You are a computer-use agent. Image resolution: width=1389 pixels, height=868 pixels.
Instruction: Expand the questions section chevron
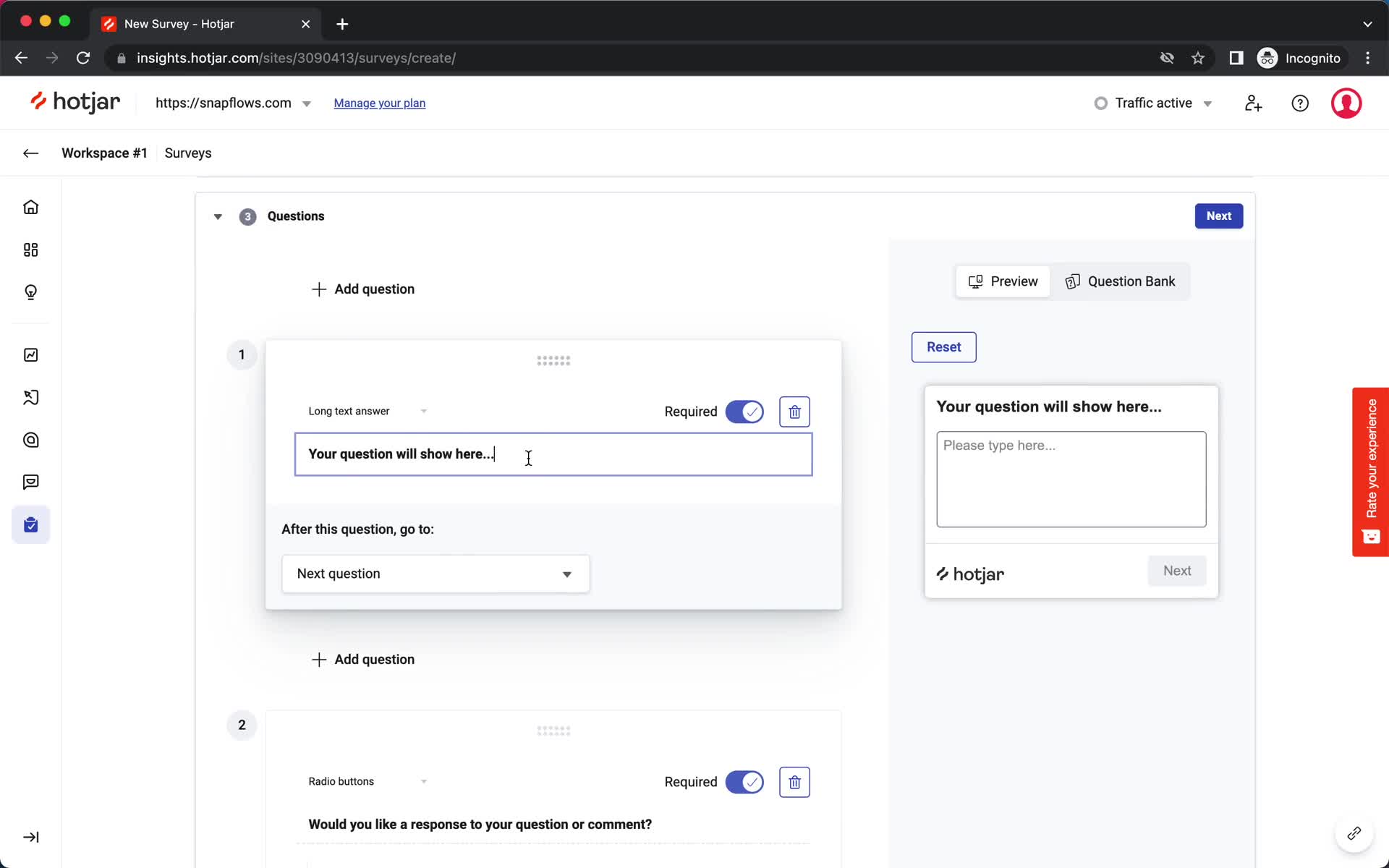pyautogui.click(x=217, y=216)
